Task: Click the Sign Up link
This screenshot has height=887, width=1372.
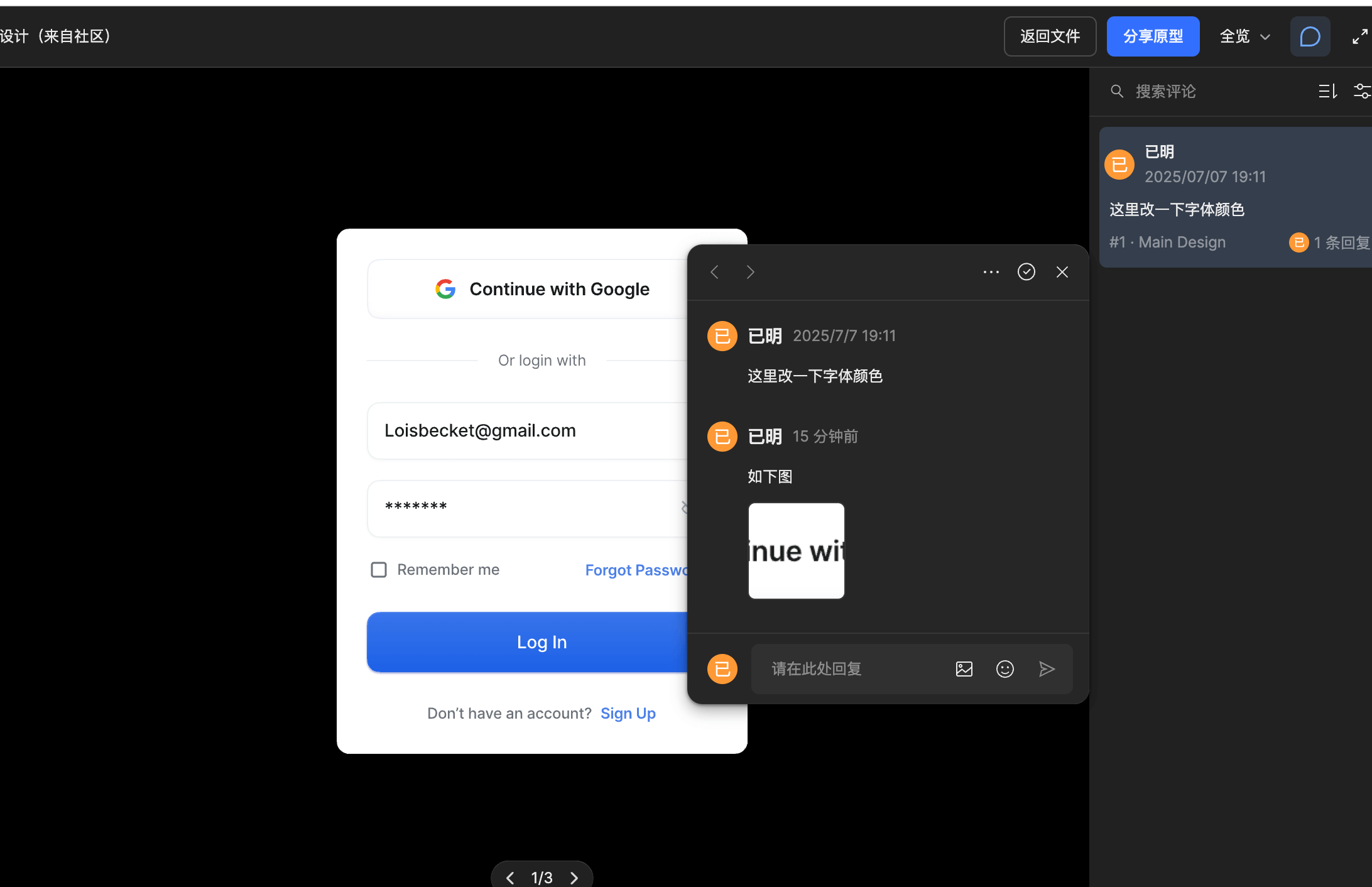Action: (628, 714)
